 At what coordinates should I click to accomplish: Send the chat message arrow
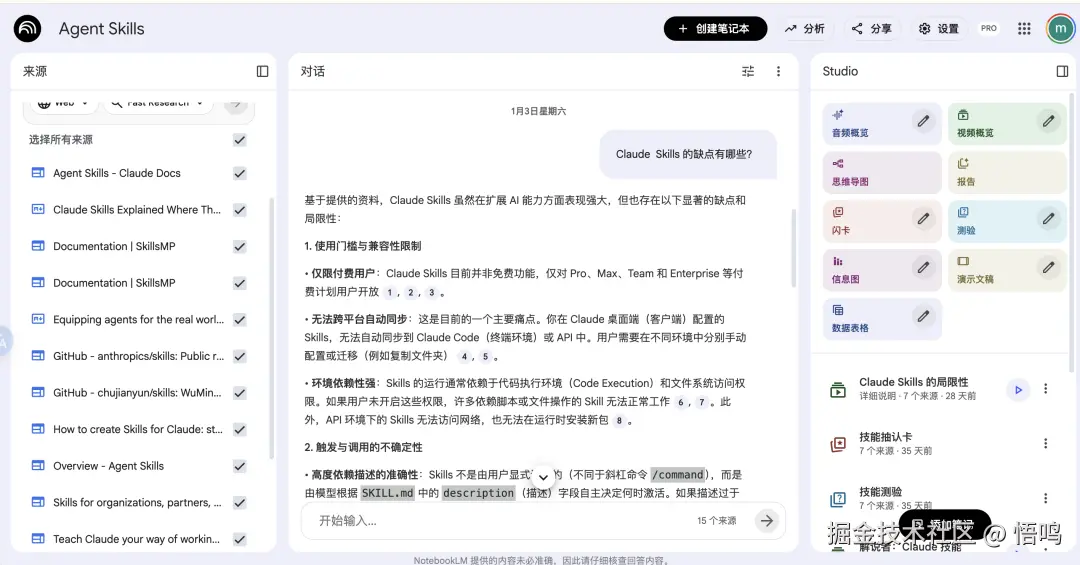click(x=767, y=521)
